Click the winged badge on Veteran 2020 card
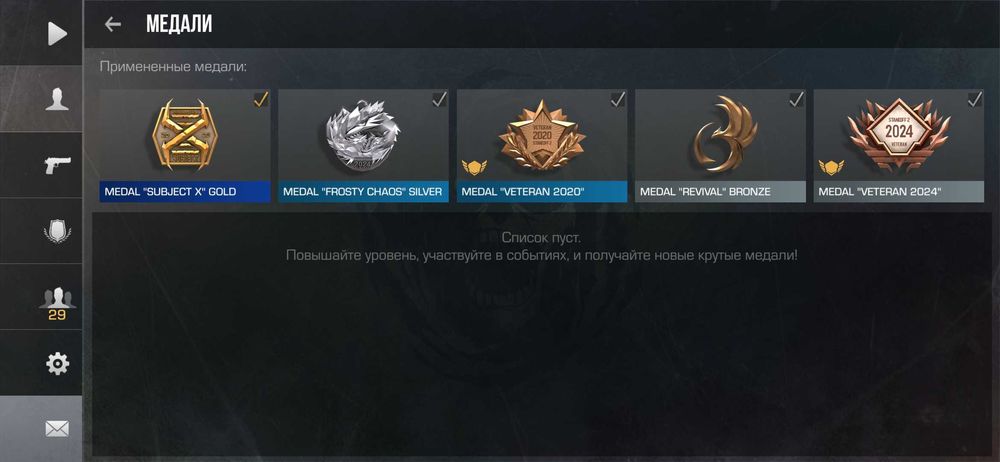The image size is (1000, 462). point(474,168)
